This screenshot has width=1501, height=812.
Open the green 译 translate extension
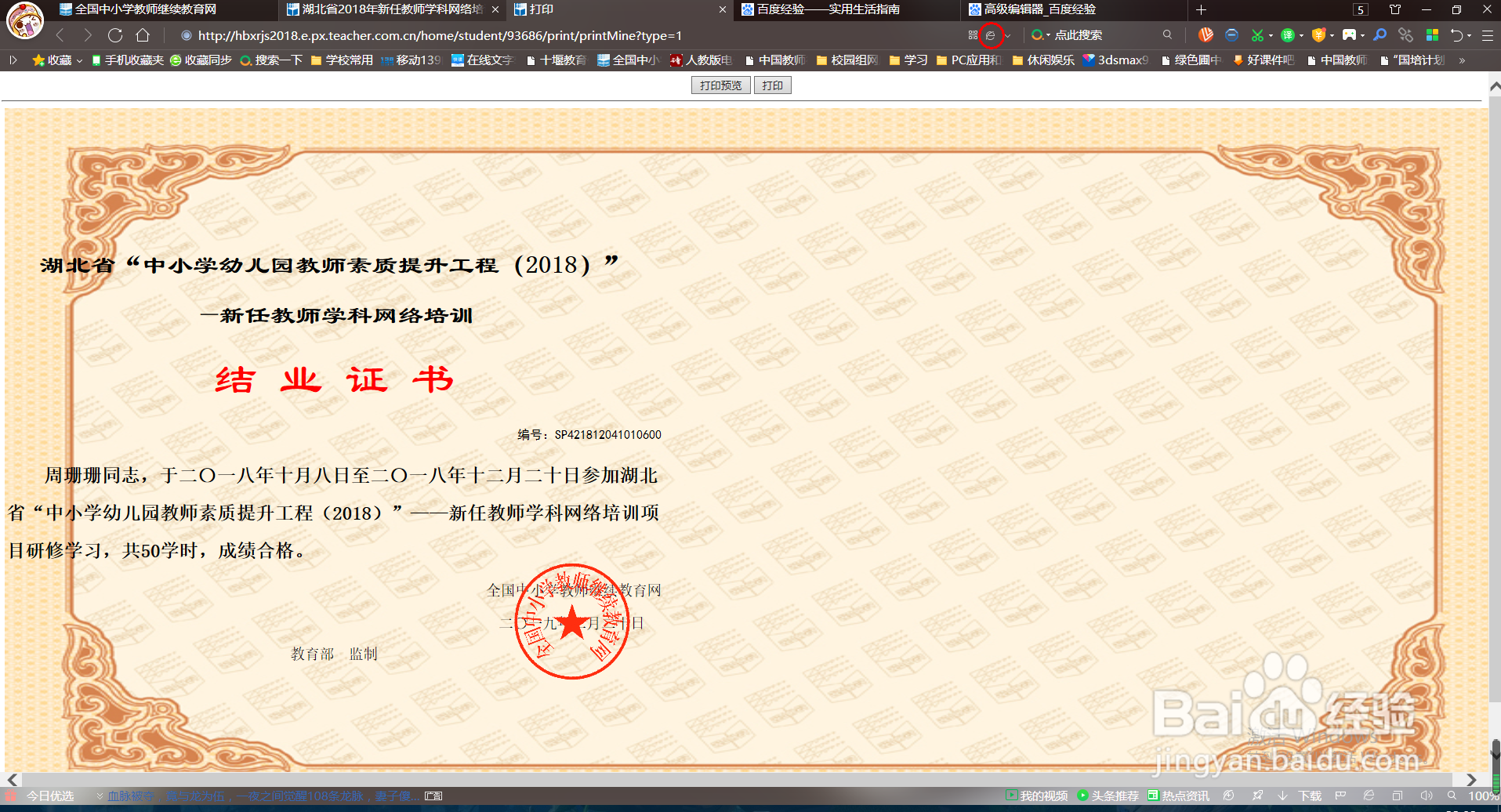[x=1287, y=35]
